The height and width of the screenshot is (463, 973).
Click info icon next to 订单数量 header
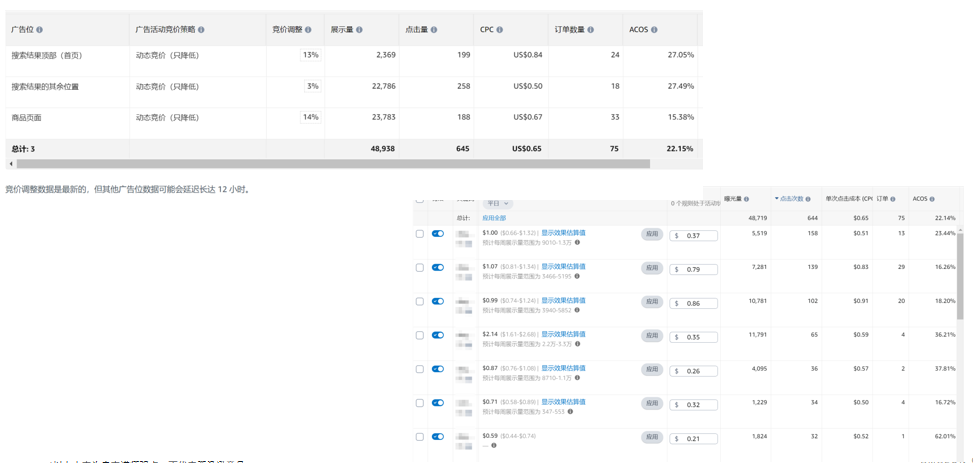pyautogui.click(x=591, y=30)
